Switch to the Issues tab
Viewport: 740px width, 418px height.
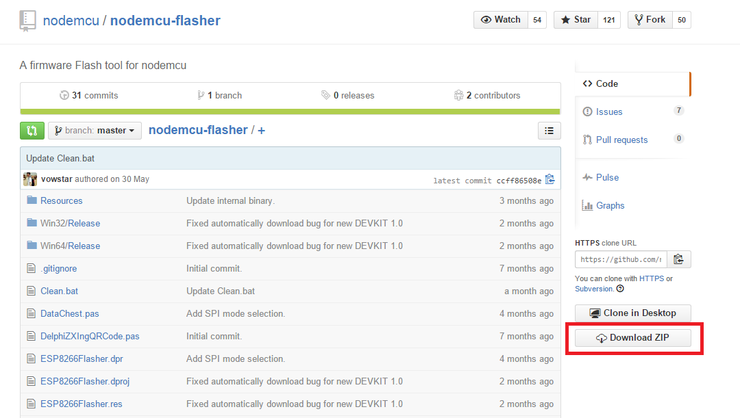[609, 112]
